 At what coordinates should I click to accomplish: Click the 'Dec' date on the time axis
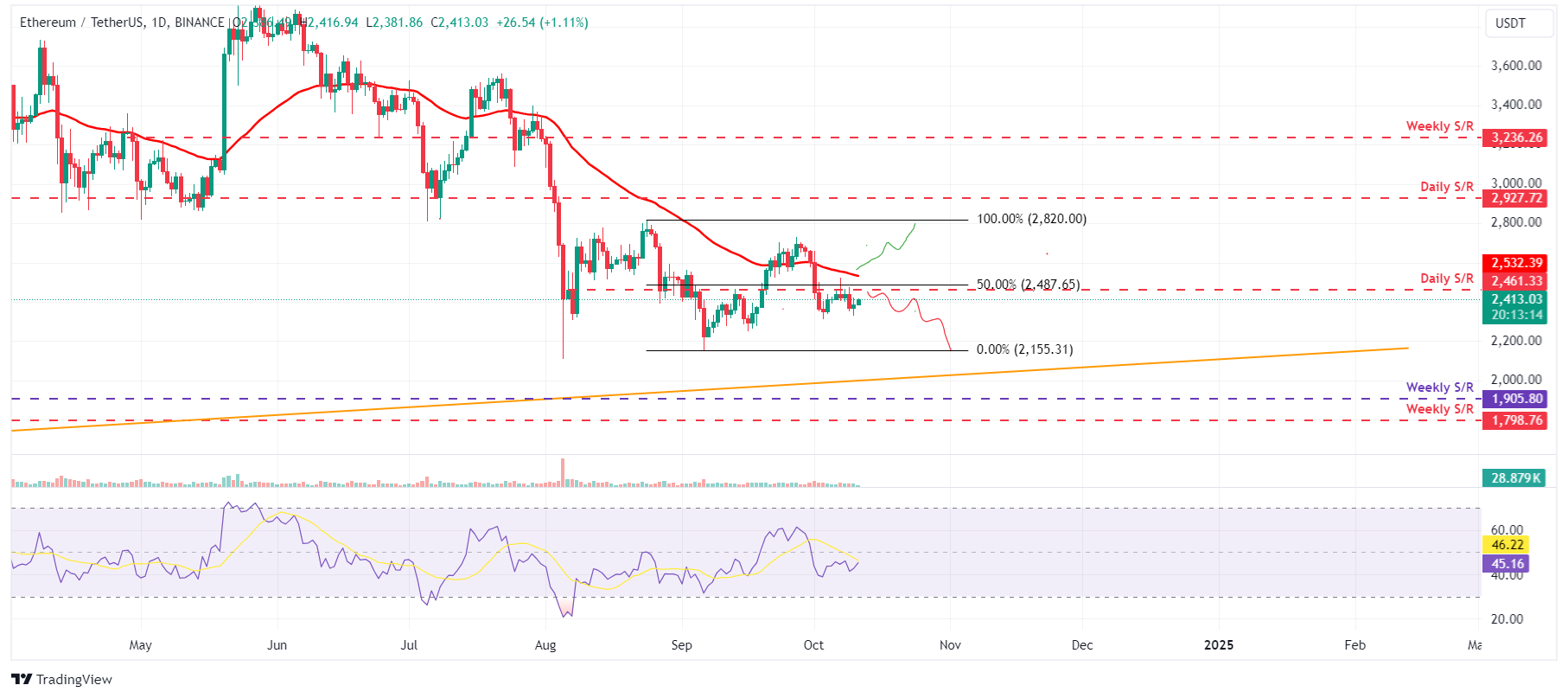pyautogui.click(x=1082, y=645)
